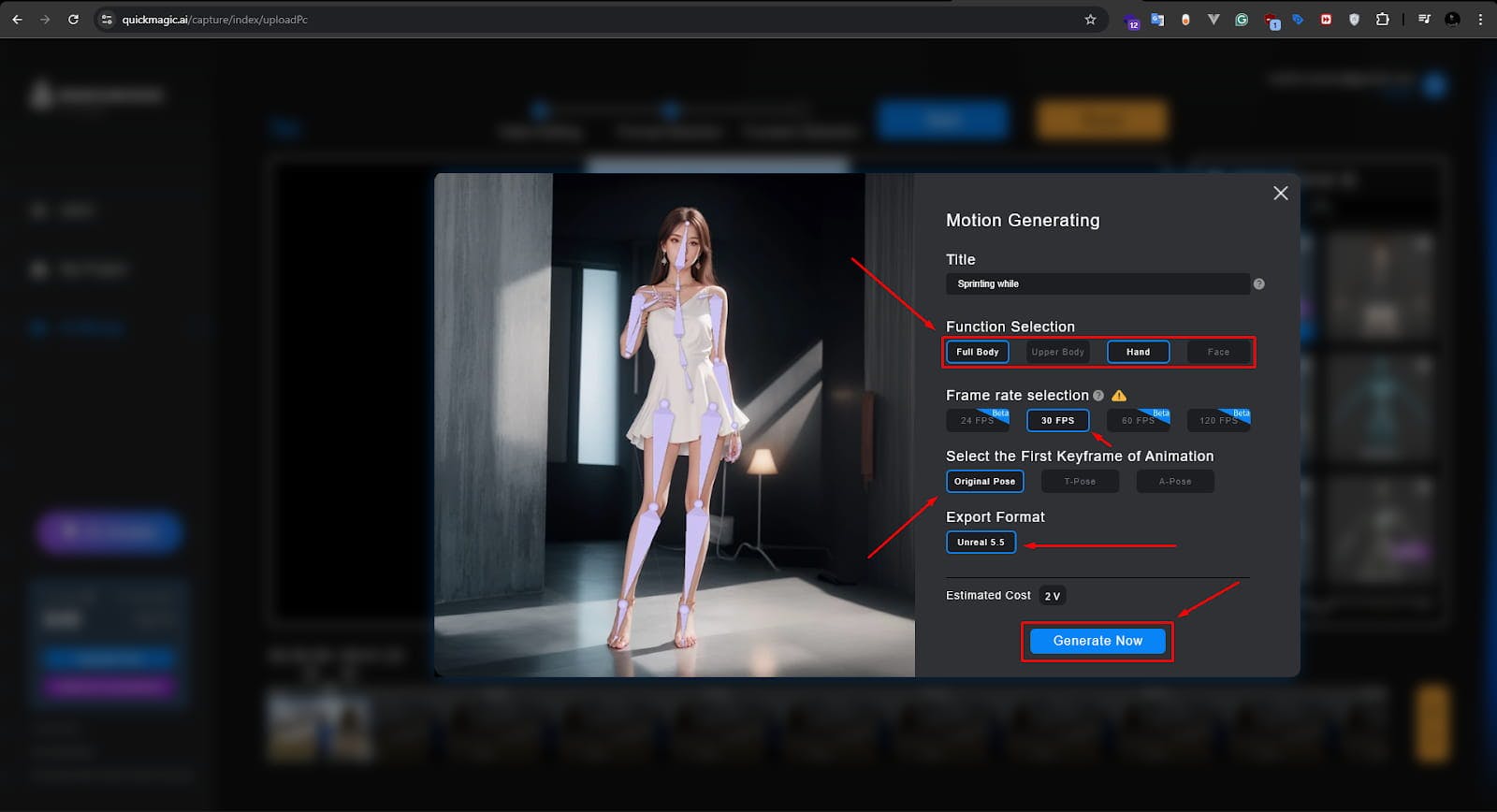Open the media control playlist icon
Image resolution: width=1497 pixels, height=812 pixels.
[x=1424, y=19]
